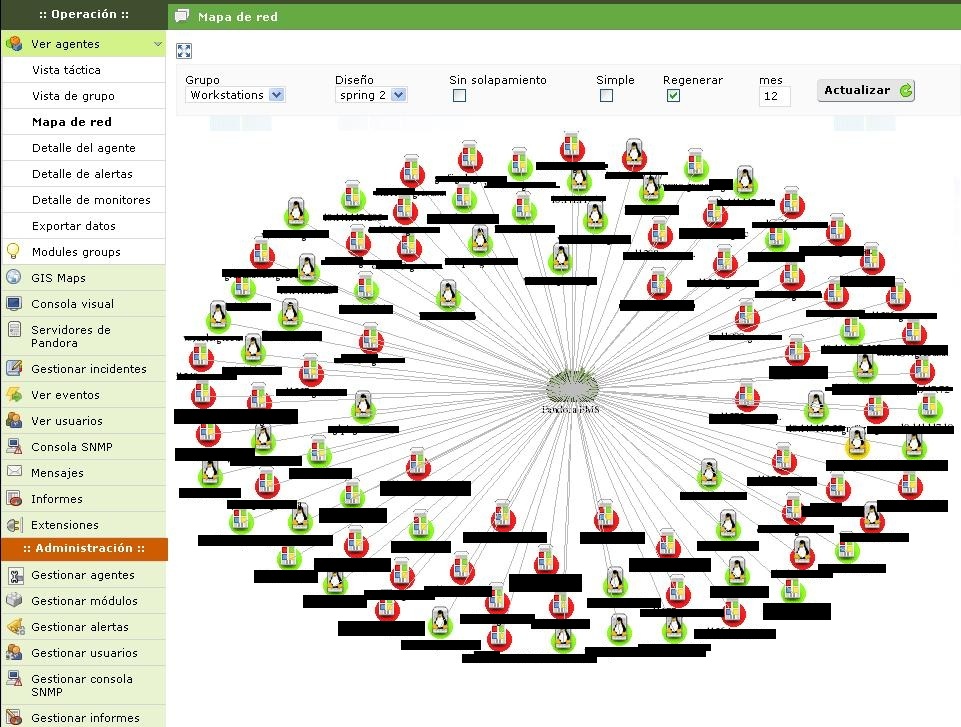This screenshot has width=961, height=727.
Task: Open Vista táctica in the sidebar
Action: click(66, 70)
